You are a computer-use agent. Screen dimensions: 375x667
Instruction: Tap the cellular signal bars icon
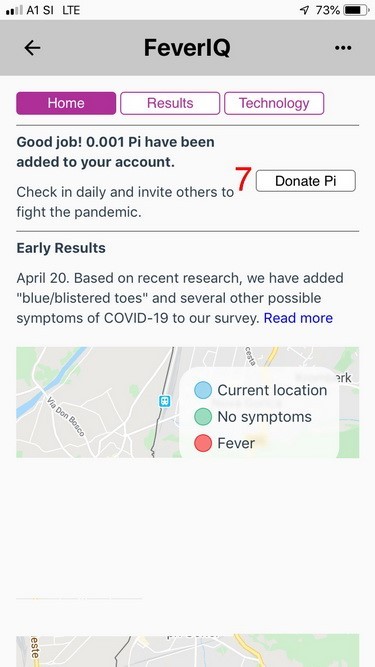(x=14, y=10)
